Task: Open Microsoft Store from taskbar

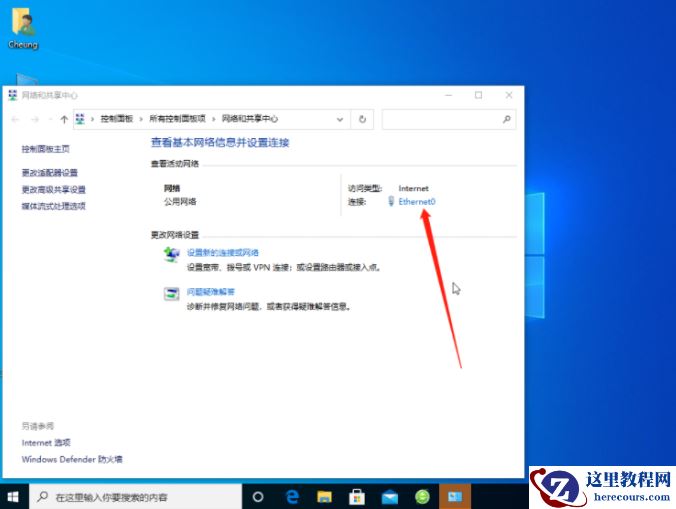Action: [x=357, y=497]
